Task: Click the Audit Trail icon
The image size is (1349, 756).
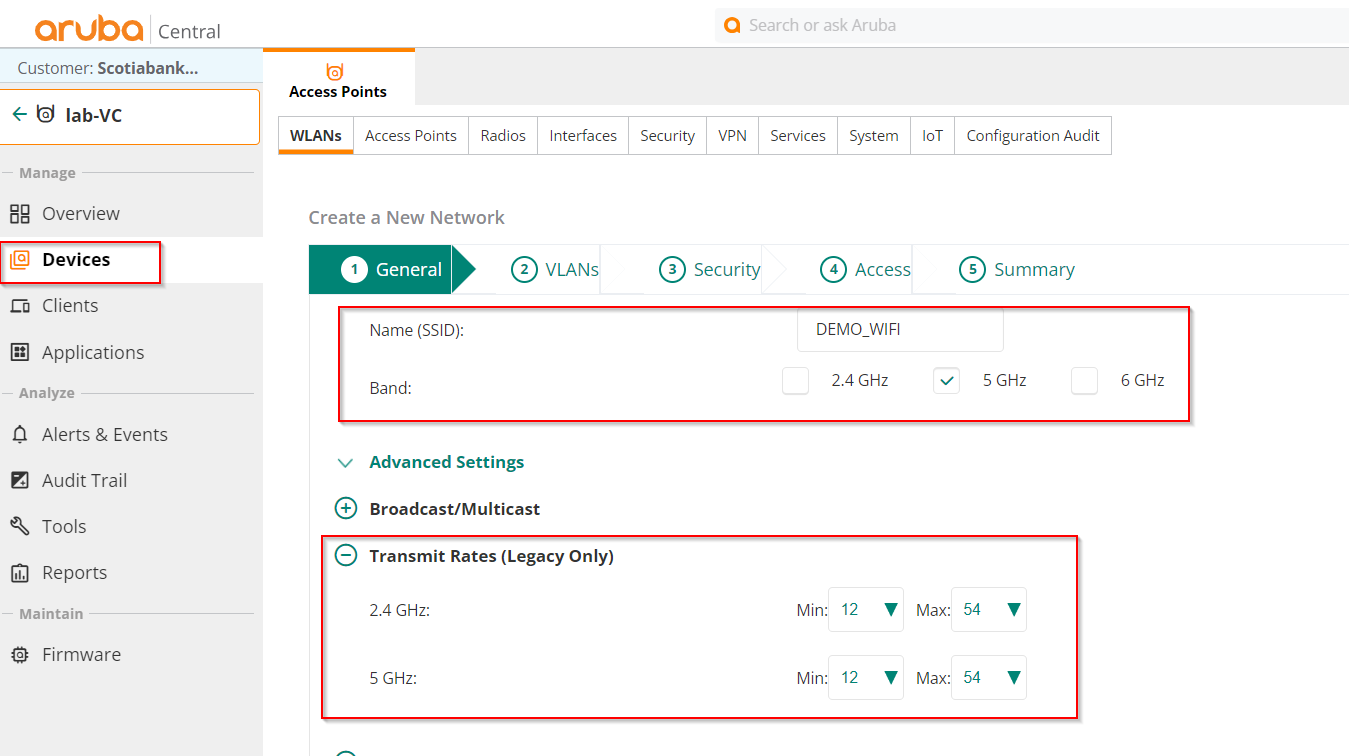Action: click(x=20, y=480)
